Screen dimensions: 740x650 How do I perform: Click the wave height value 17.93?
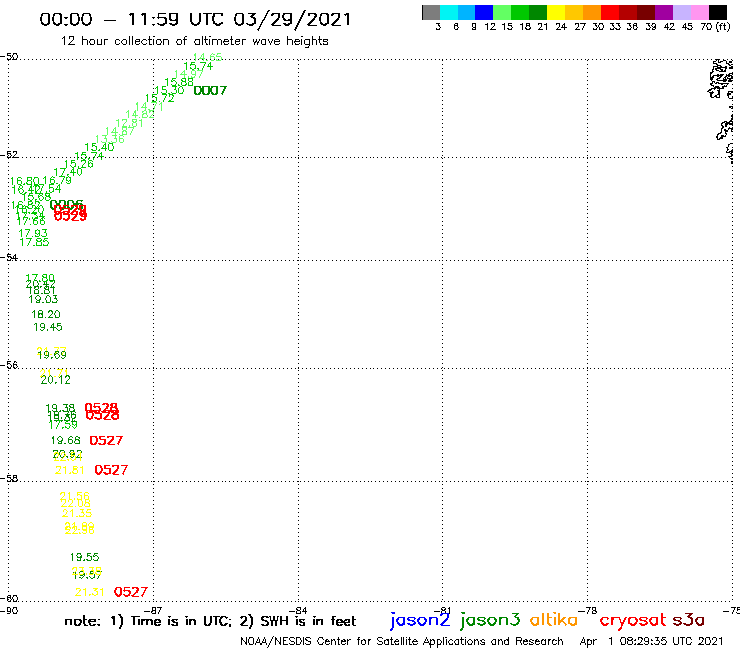33,233
